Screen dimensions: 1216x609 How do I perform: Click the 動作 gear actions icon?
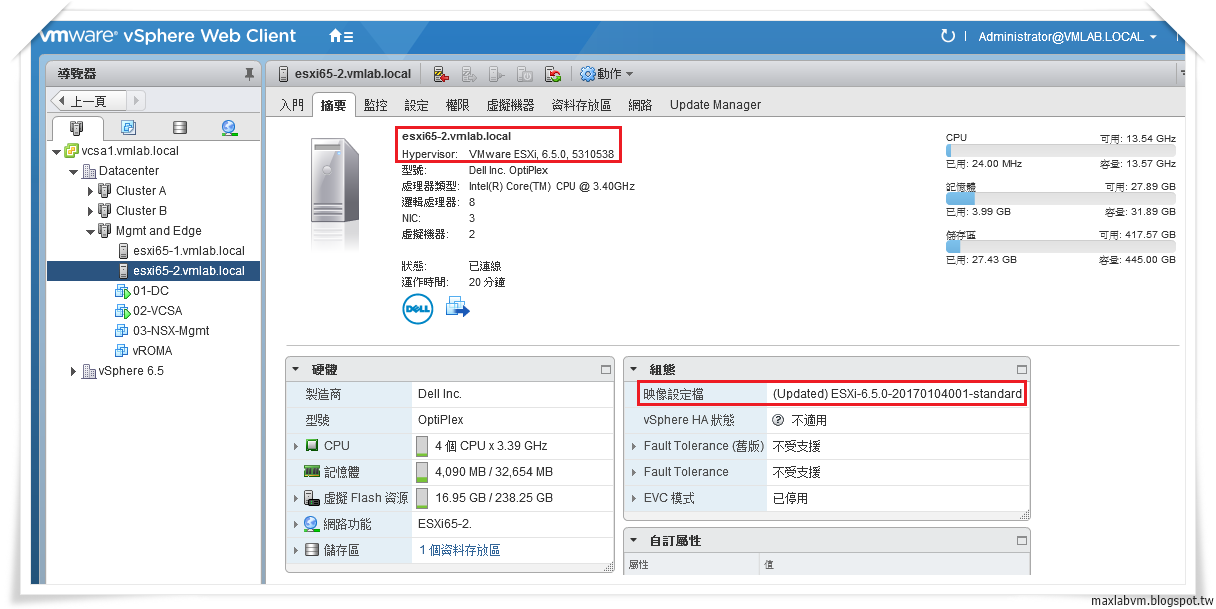pos(588,73)
